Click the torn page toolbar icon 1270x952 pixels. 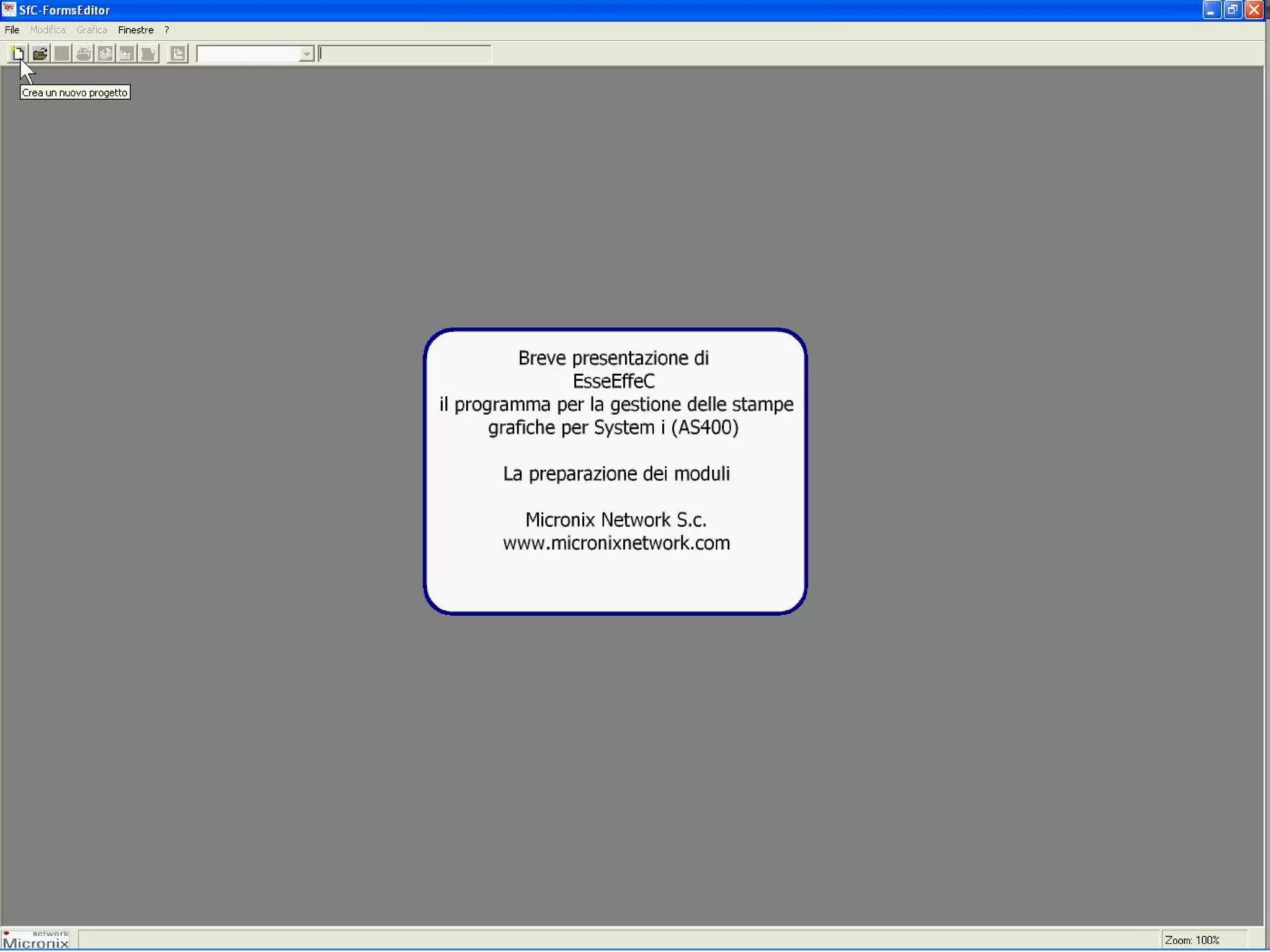click(148, 54)
